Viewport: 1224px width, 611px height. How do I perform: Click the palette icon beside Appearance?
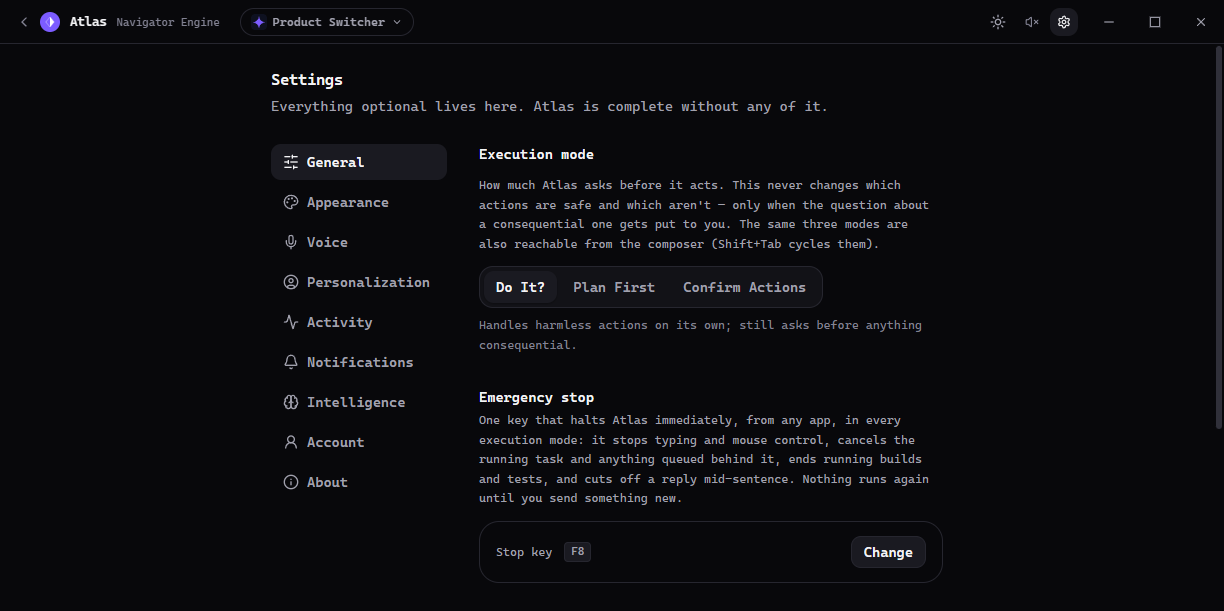tap(291, 202)
